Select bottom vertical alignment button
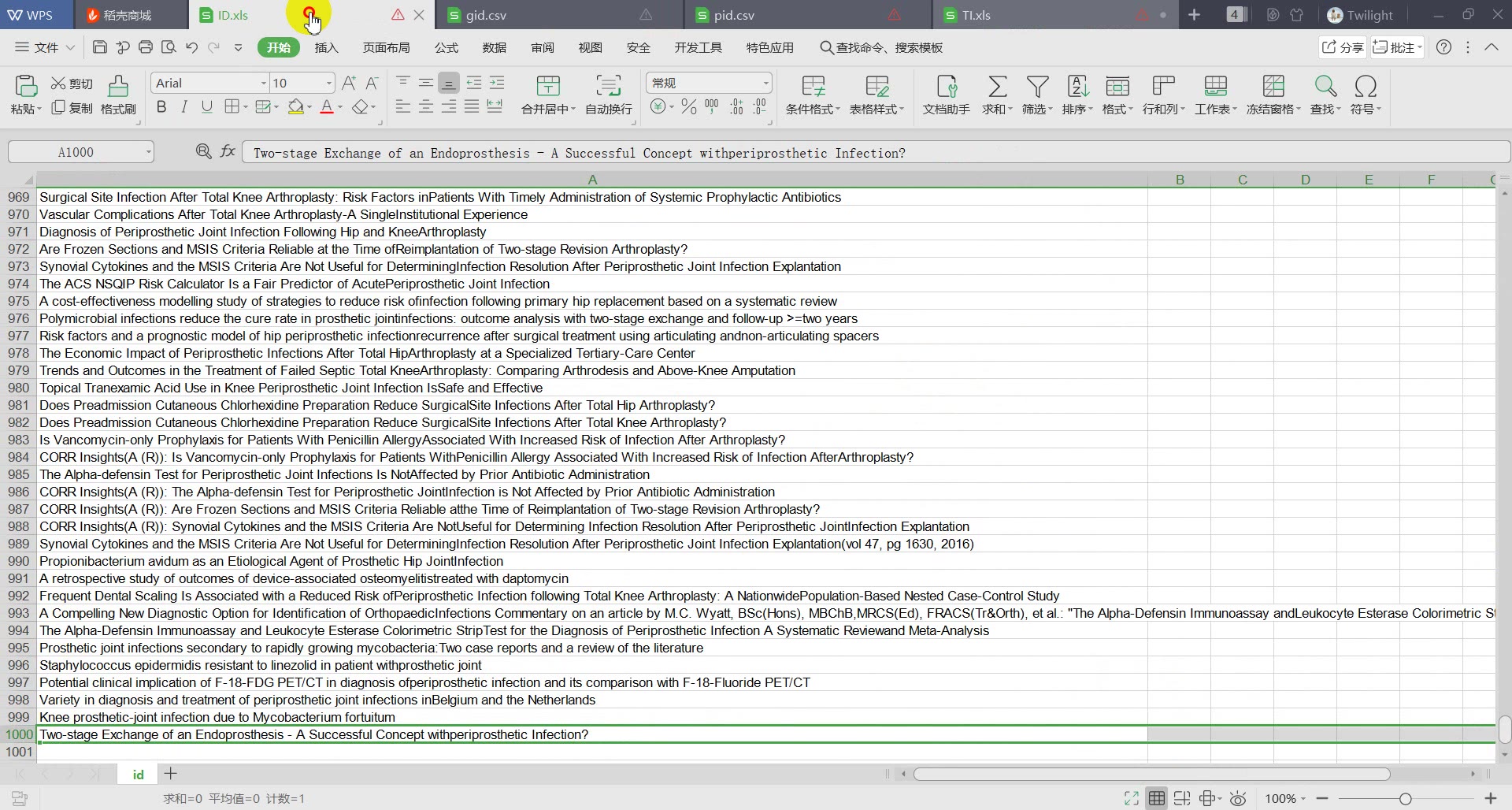Viewport: 1512px width, 810px height. pos(448,83)
